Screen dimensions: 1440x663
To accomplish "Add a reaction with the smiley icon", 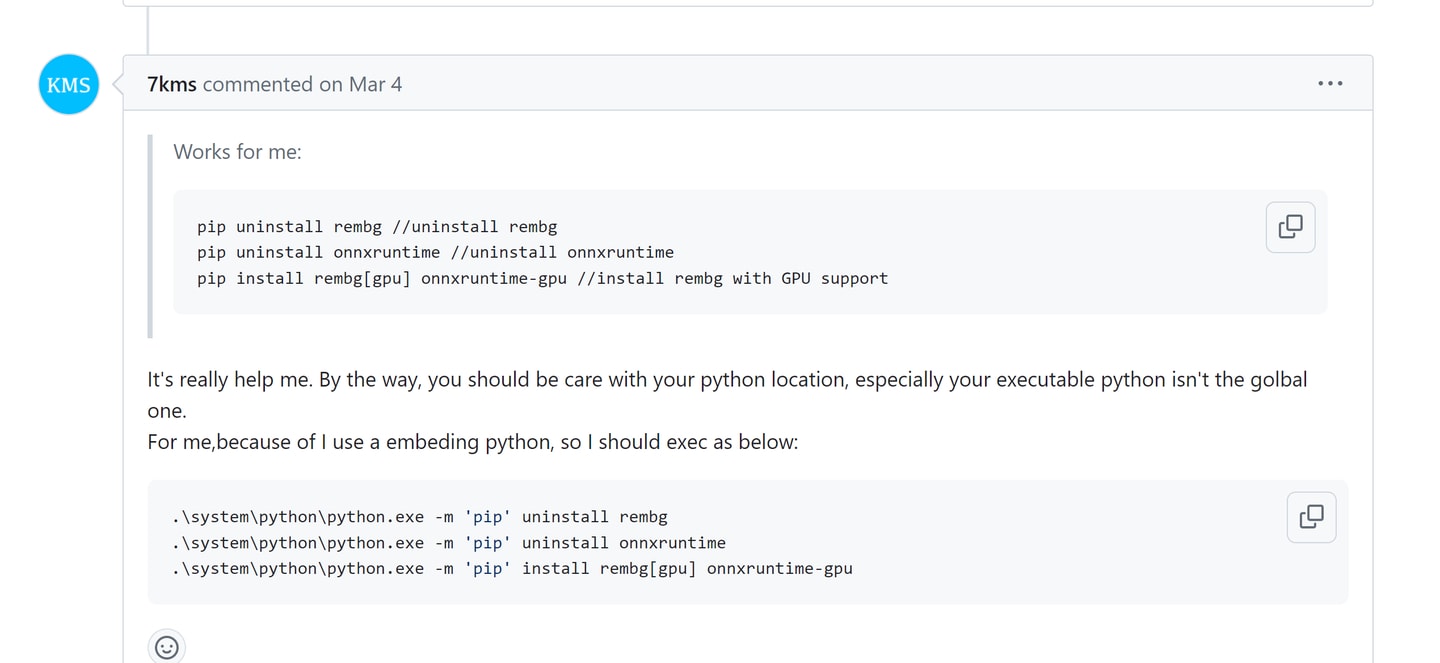I will (167, 647).
